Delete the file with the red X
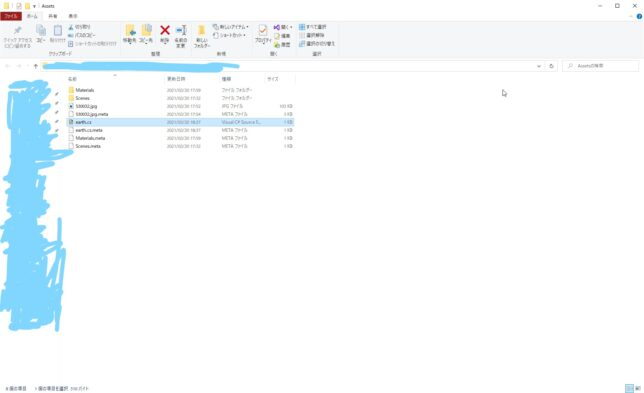The height and width of the screenshot is (393, 644). (x=165, y=34)
